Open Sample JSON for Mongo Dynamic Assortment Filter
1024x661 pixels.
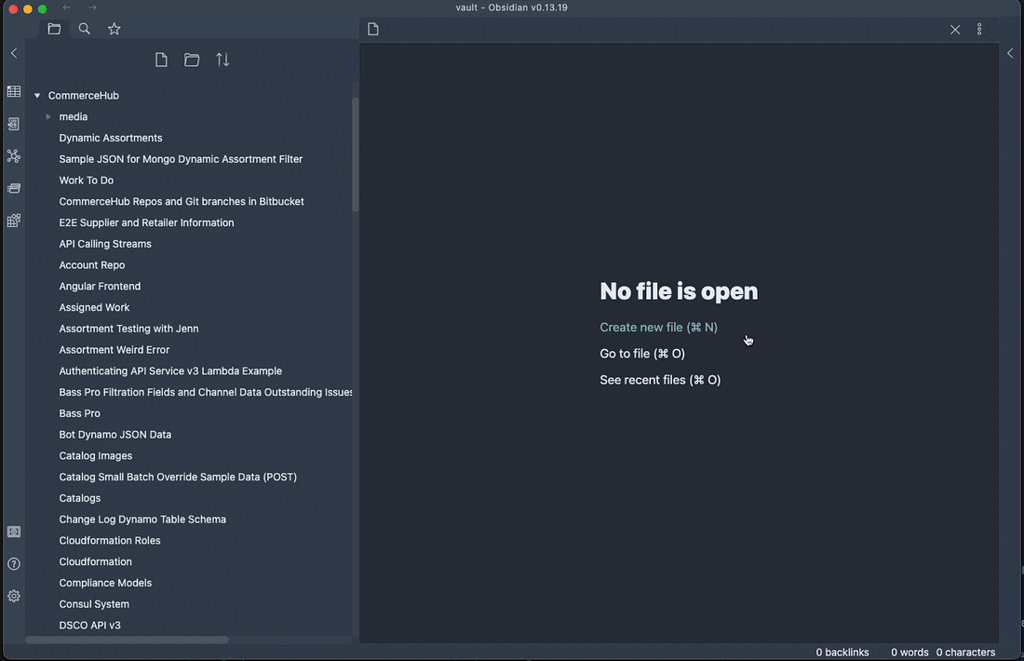[x=180, y=159]
